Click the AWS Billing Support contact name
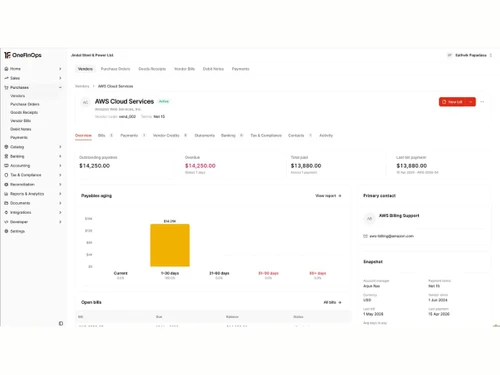This screenshot has height=375, width=500. point(399,216)
